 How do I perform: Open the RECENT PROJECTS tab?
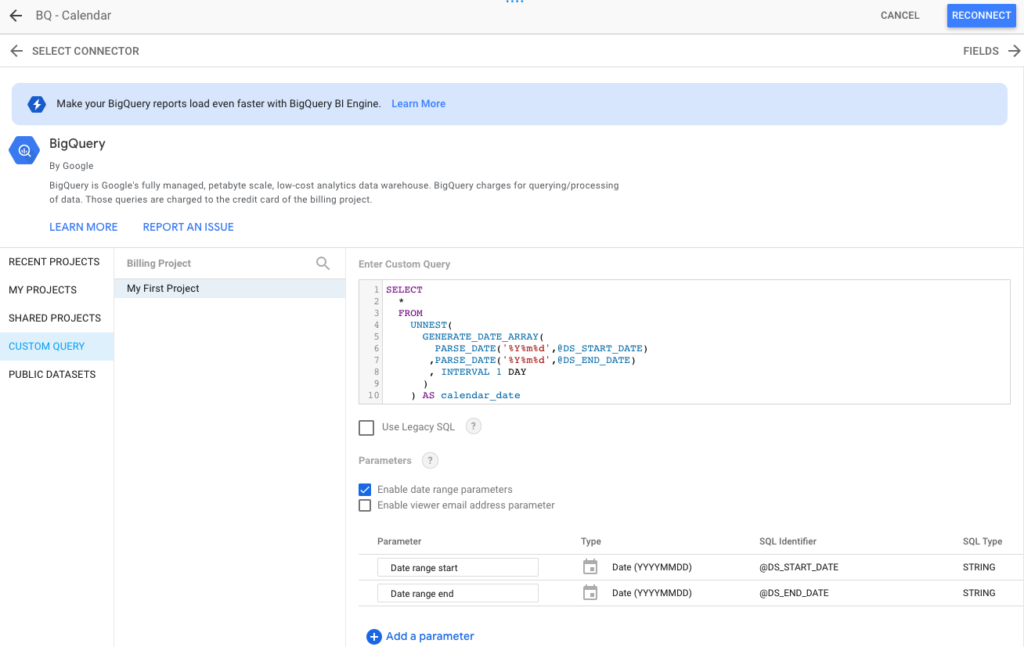click(54, 262)
